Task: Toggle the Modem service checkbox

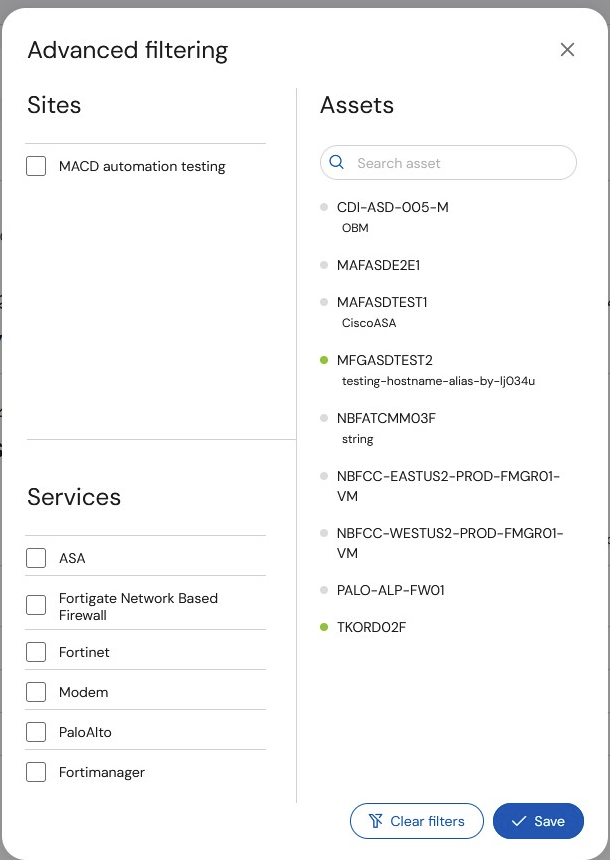Action: point(36,692)
